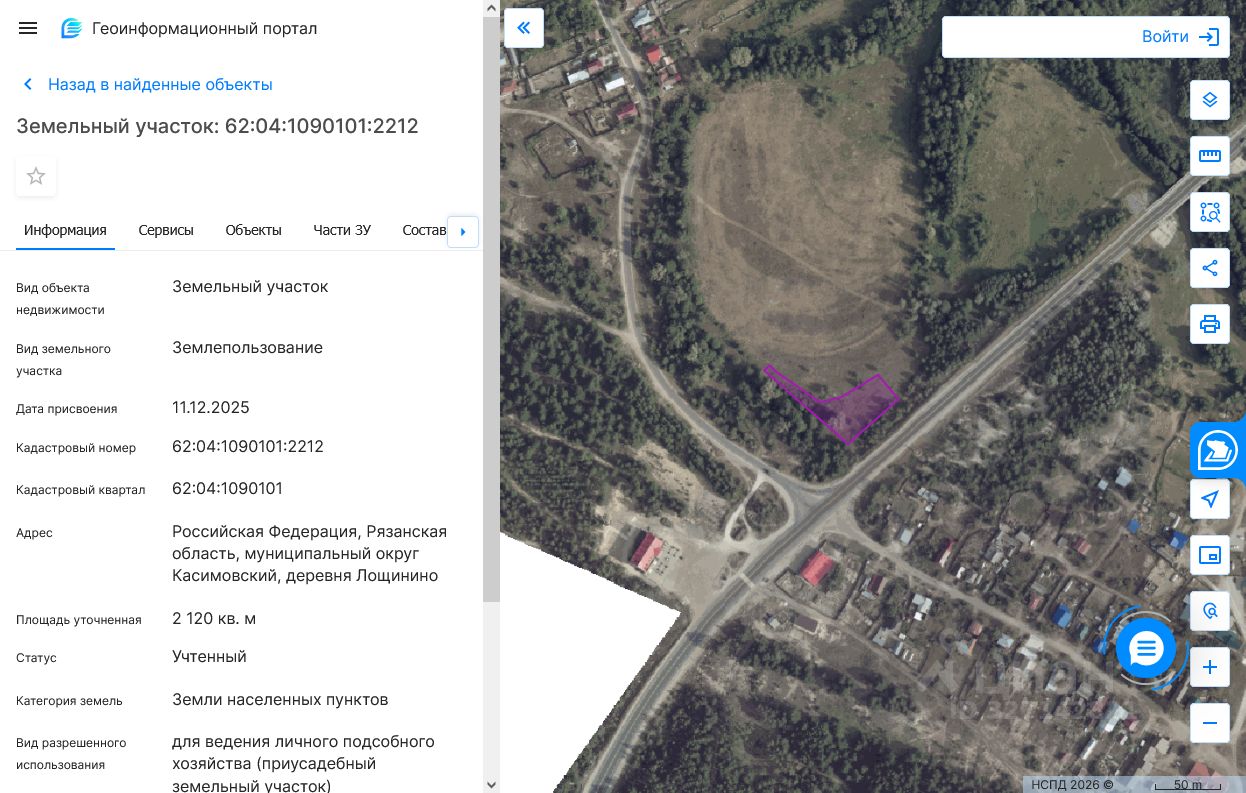Open the hamburger main menu

click(28, 28)
